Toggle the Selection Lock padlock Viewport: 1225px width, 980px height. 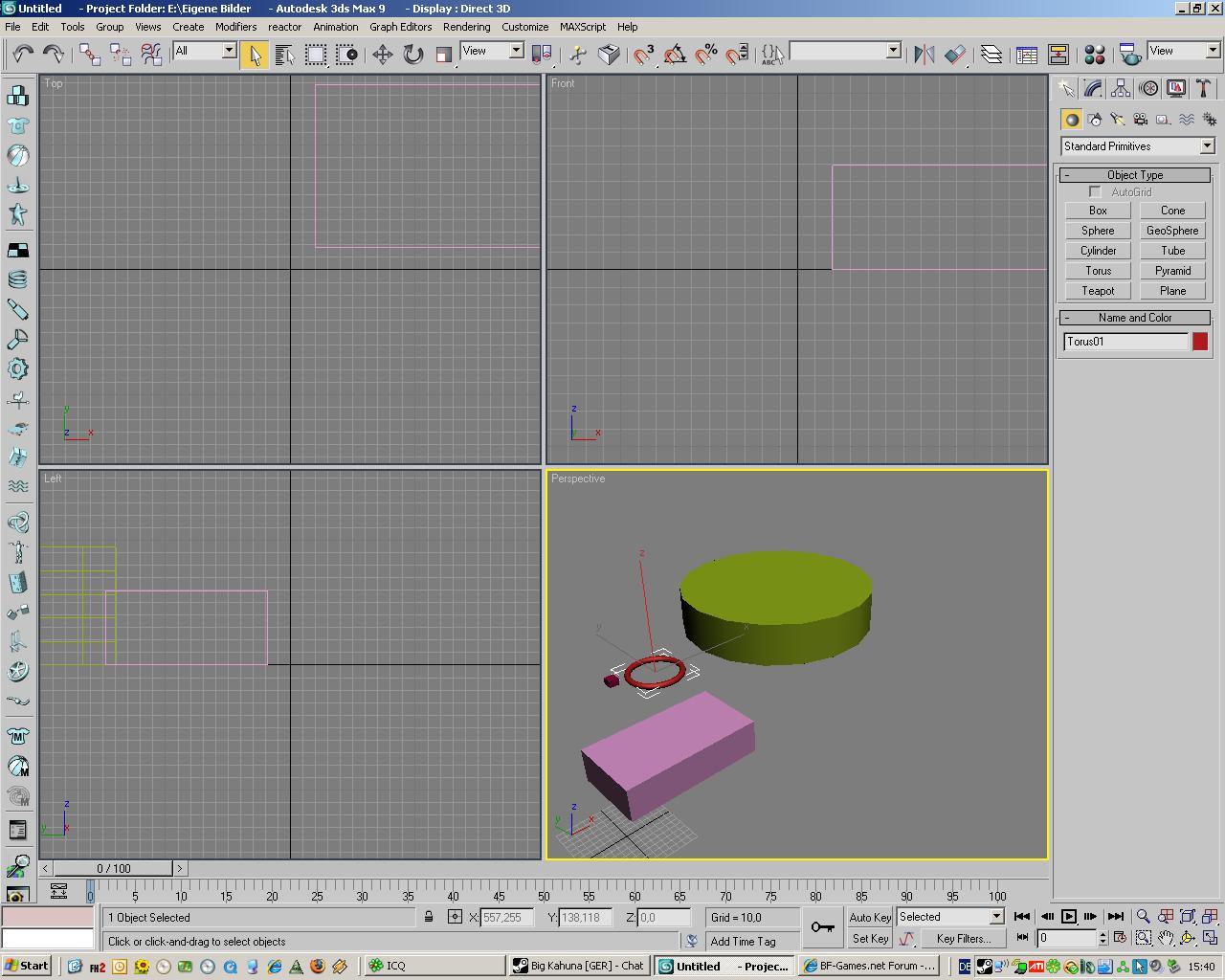[429, 917]
